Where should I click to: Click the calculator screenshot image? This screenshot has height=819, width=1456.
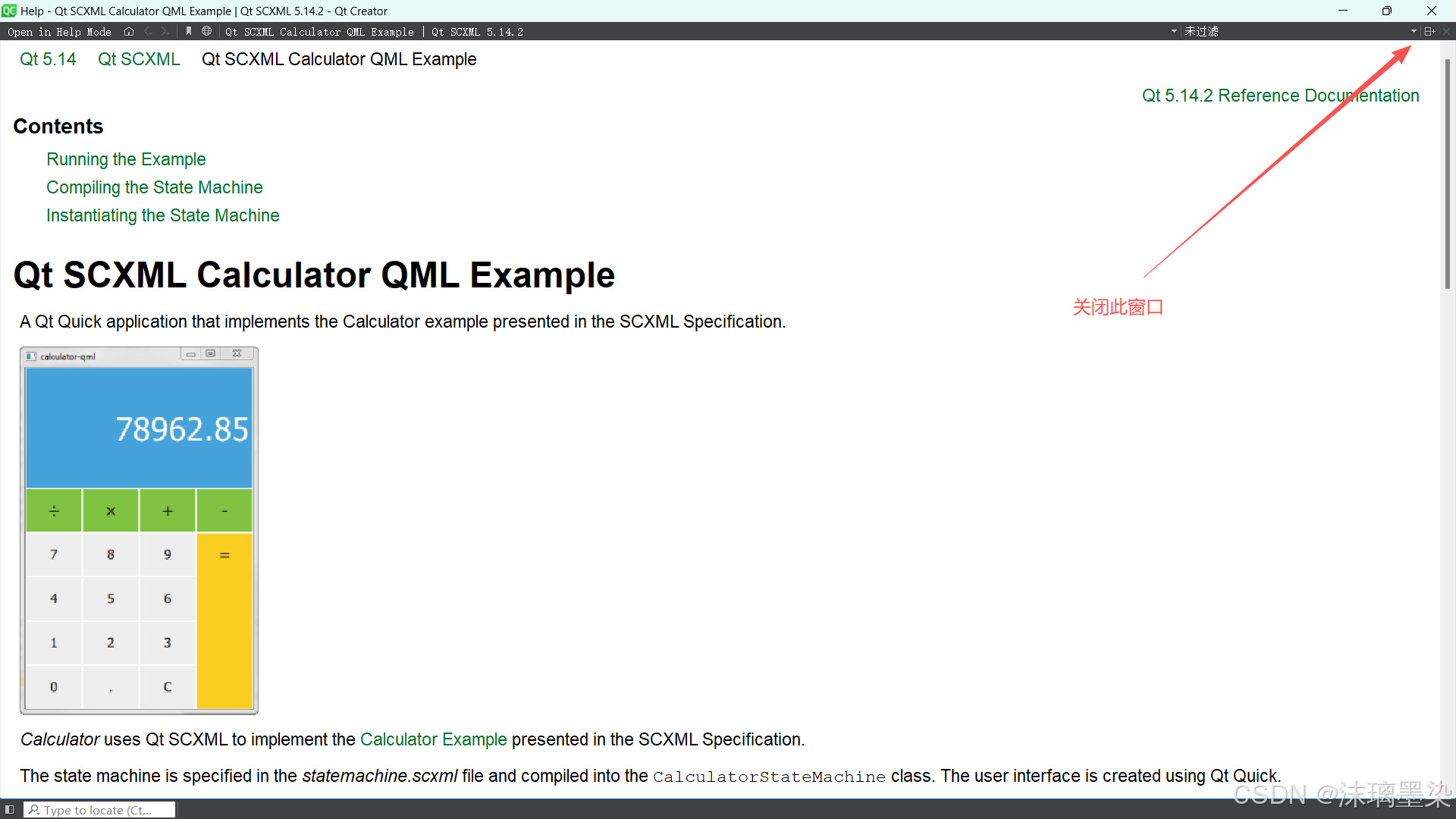(140, 531)
